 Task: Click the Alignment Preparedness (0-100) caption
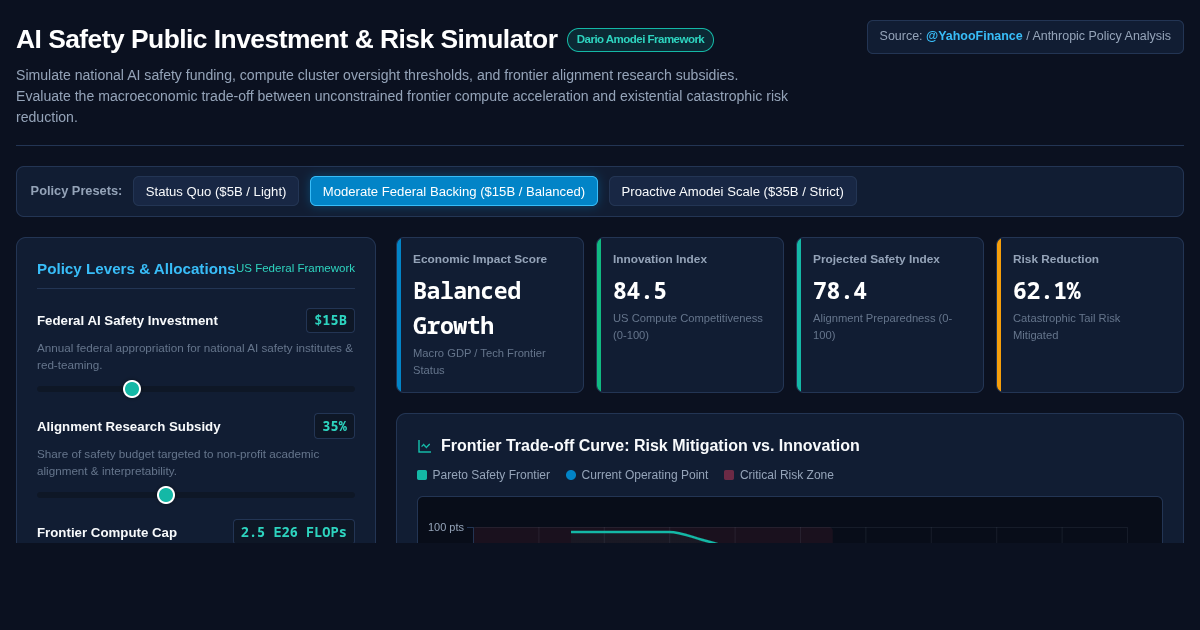883,326
